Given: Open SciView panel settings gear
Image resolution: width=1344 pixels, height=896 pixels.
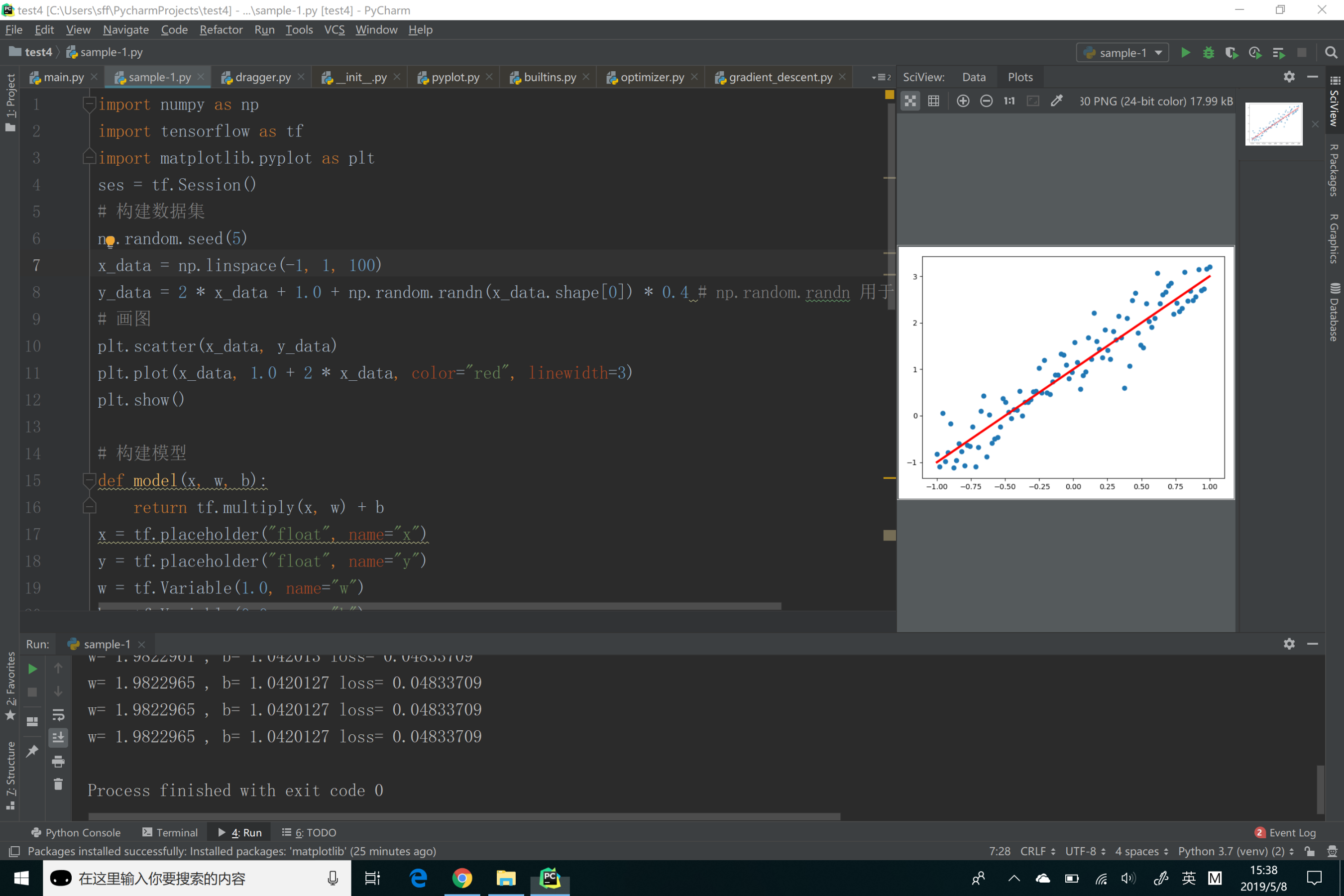Looking at the screenshot, I should point(1289,77).
